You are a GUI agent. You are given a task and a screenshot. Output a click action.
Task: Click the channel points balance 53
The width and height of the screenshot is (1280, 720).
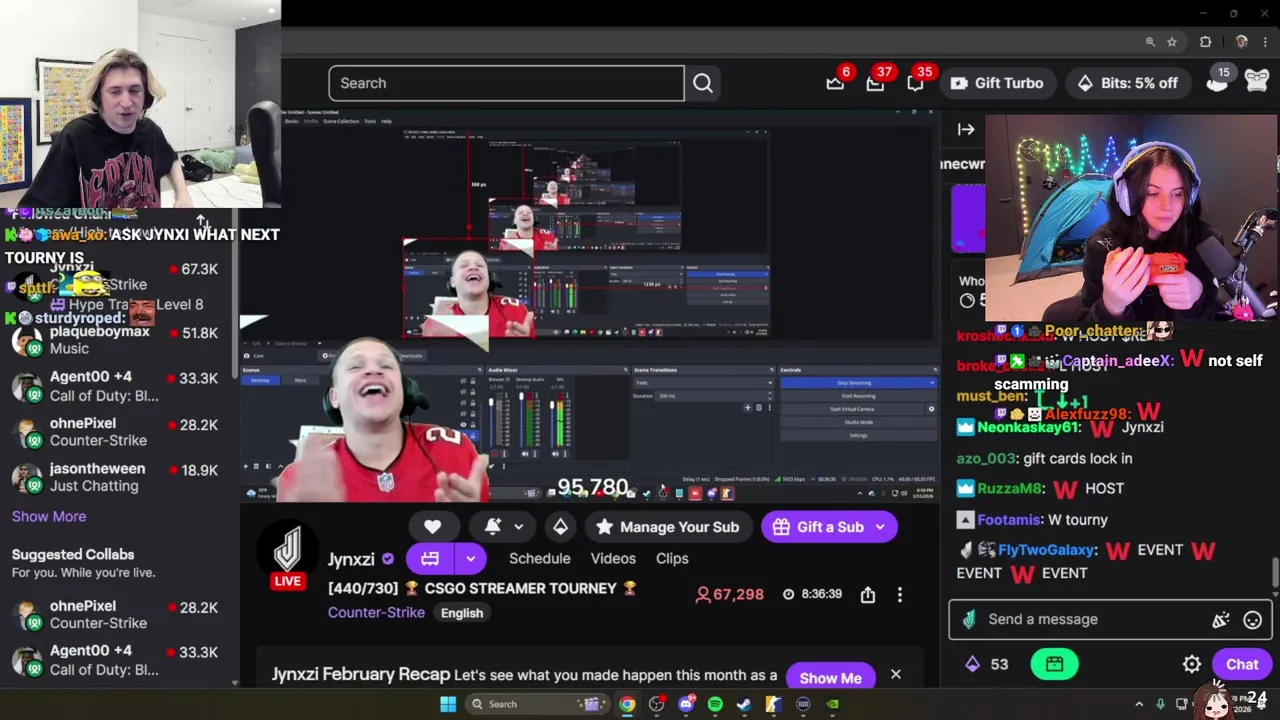click(x=988, y=664)
